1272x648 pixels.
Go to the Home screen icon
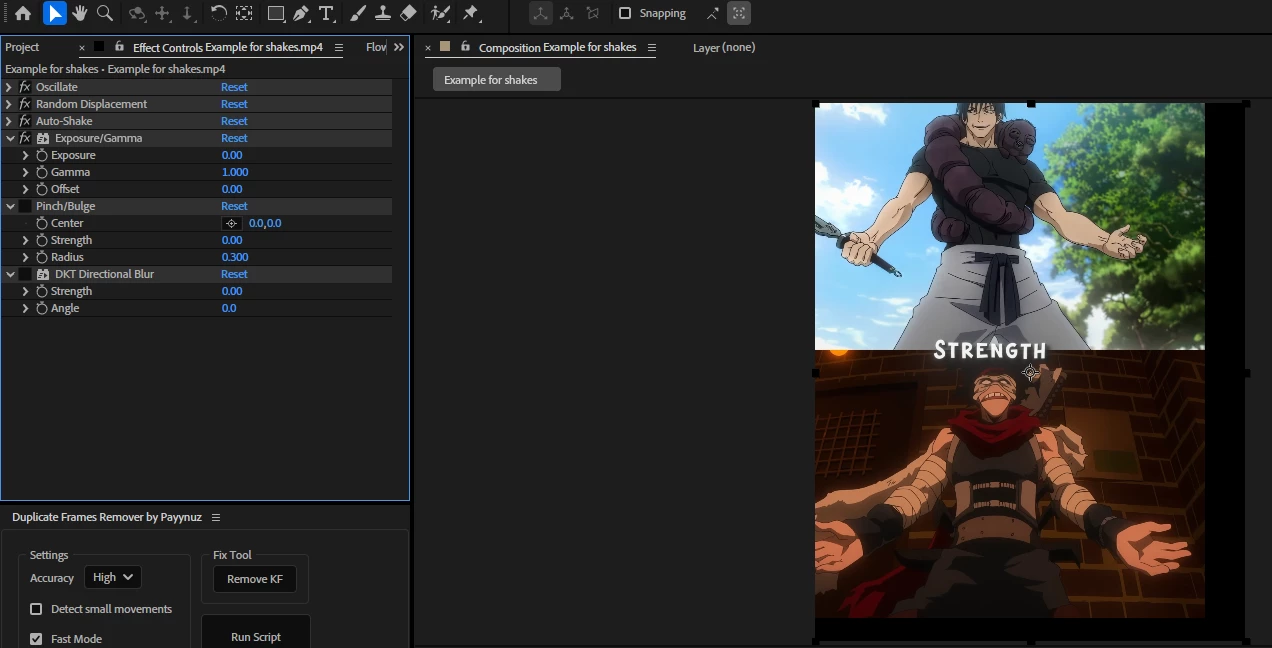click(23, 14)
